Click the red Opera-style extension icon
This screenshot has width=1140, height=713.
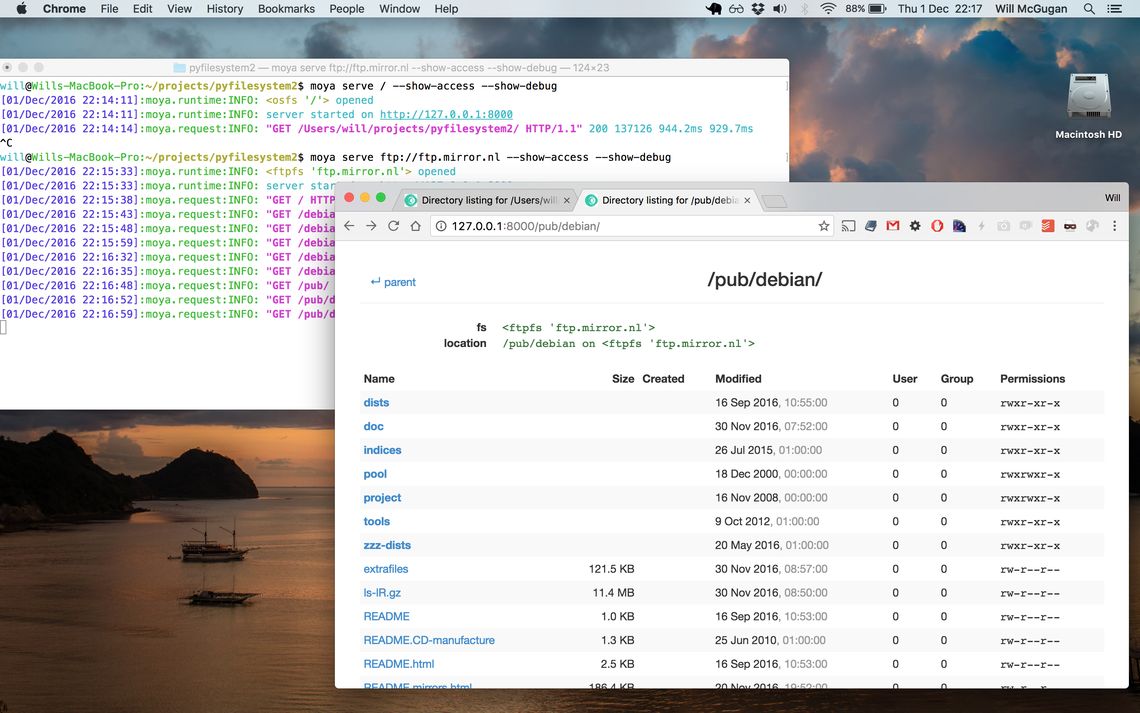(x=937, y=226)
